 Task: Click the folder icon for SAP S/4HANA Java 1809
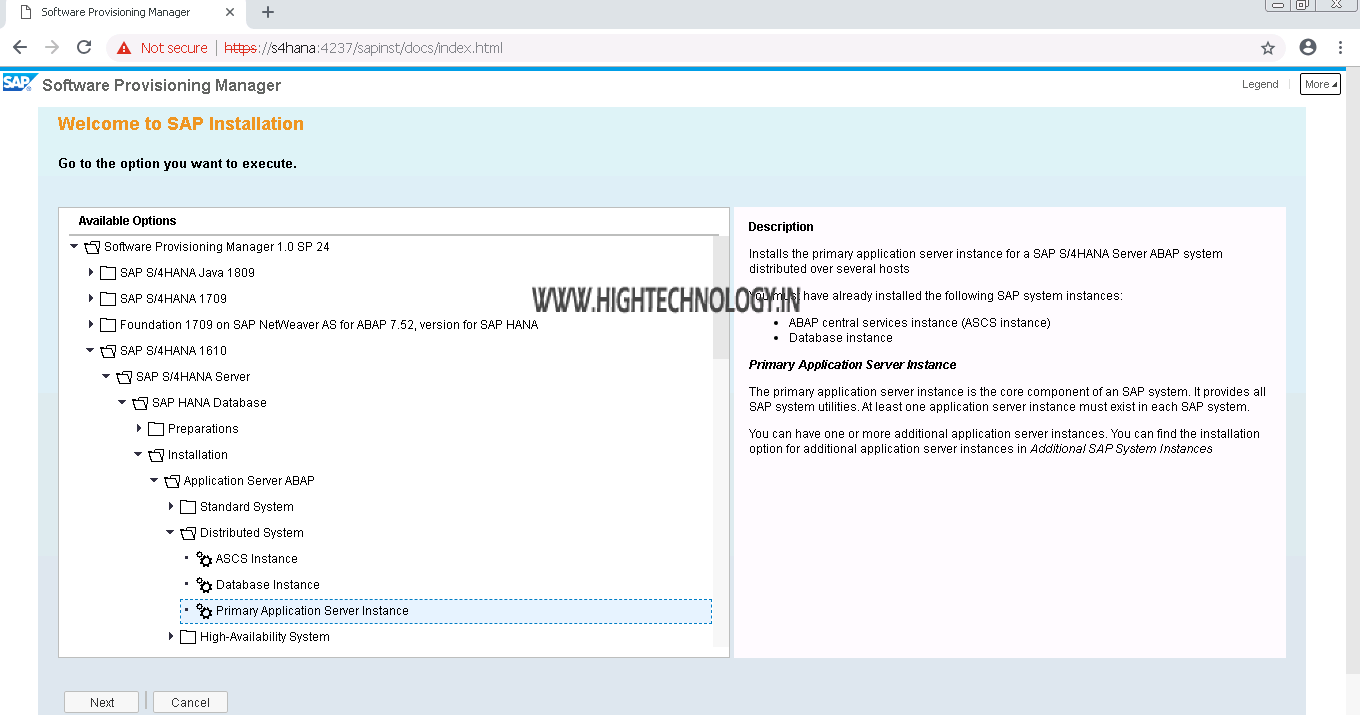(108, 273)
